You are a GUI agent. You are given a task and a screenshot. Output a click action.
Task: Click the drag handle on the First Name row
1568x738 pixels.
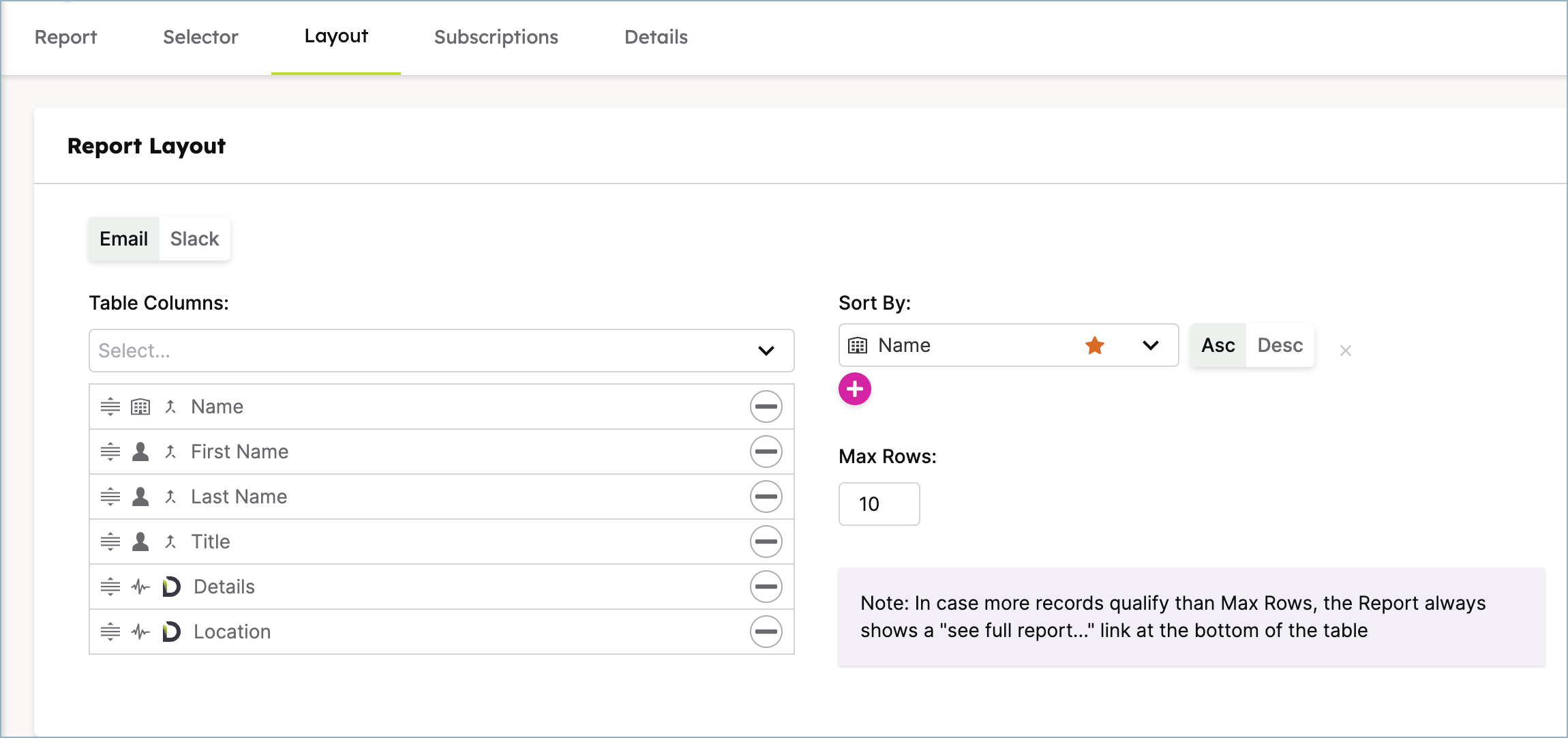tap(110, 452)
